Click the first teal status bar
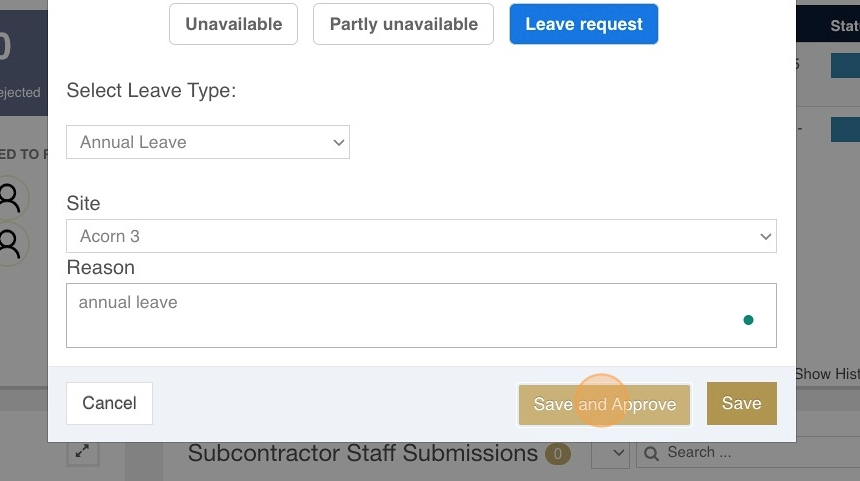The image size is (860, 481). (845, 65)
